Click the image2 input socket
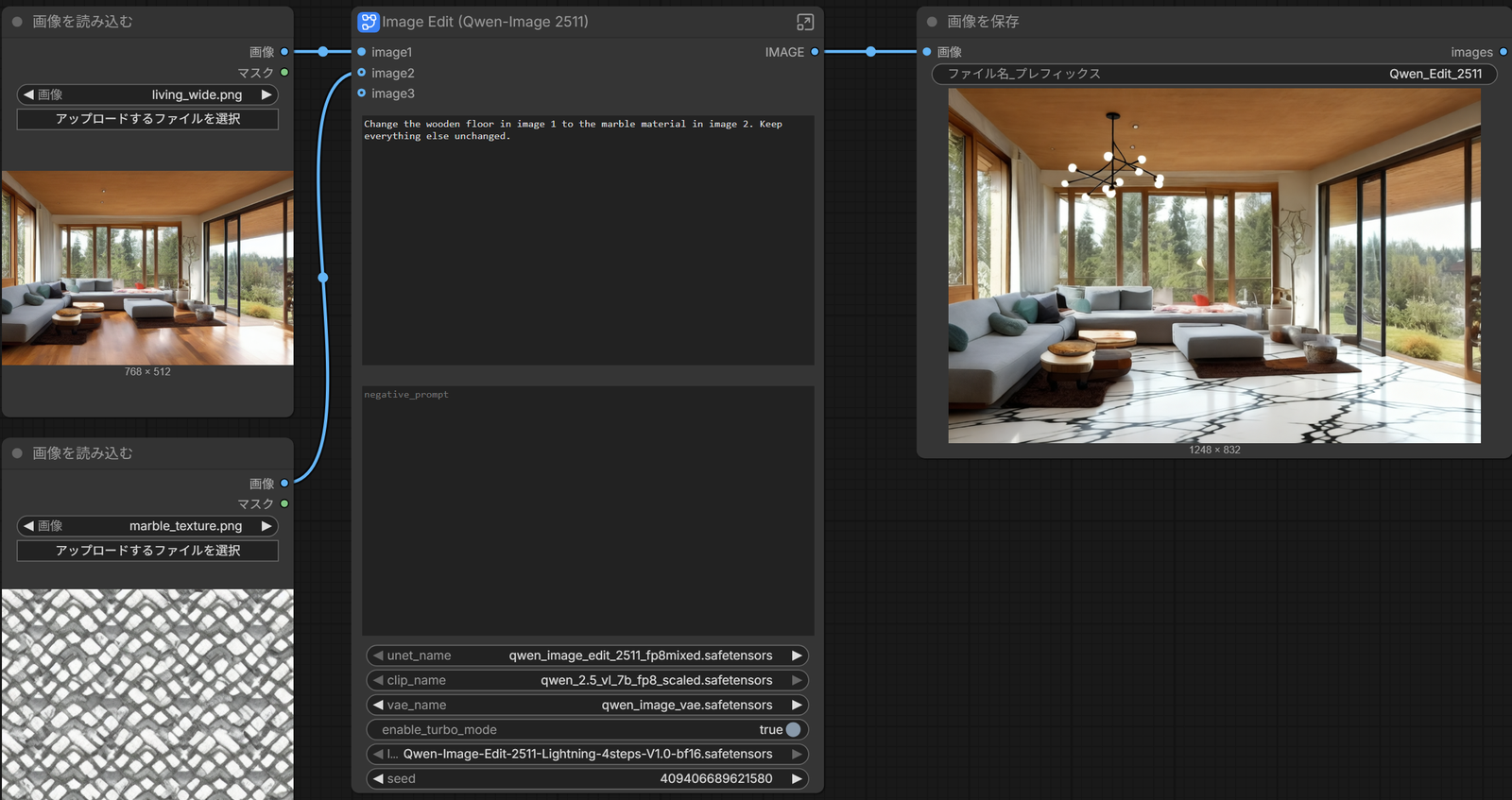 coord(362,73)
